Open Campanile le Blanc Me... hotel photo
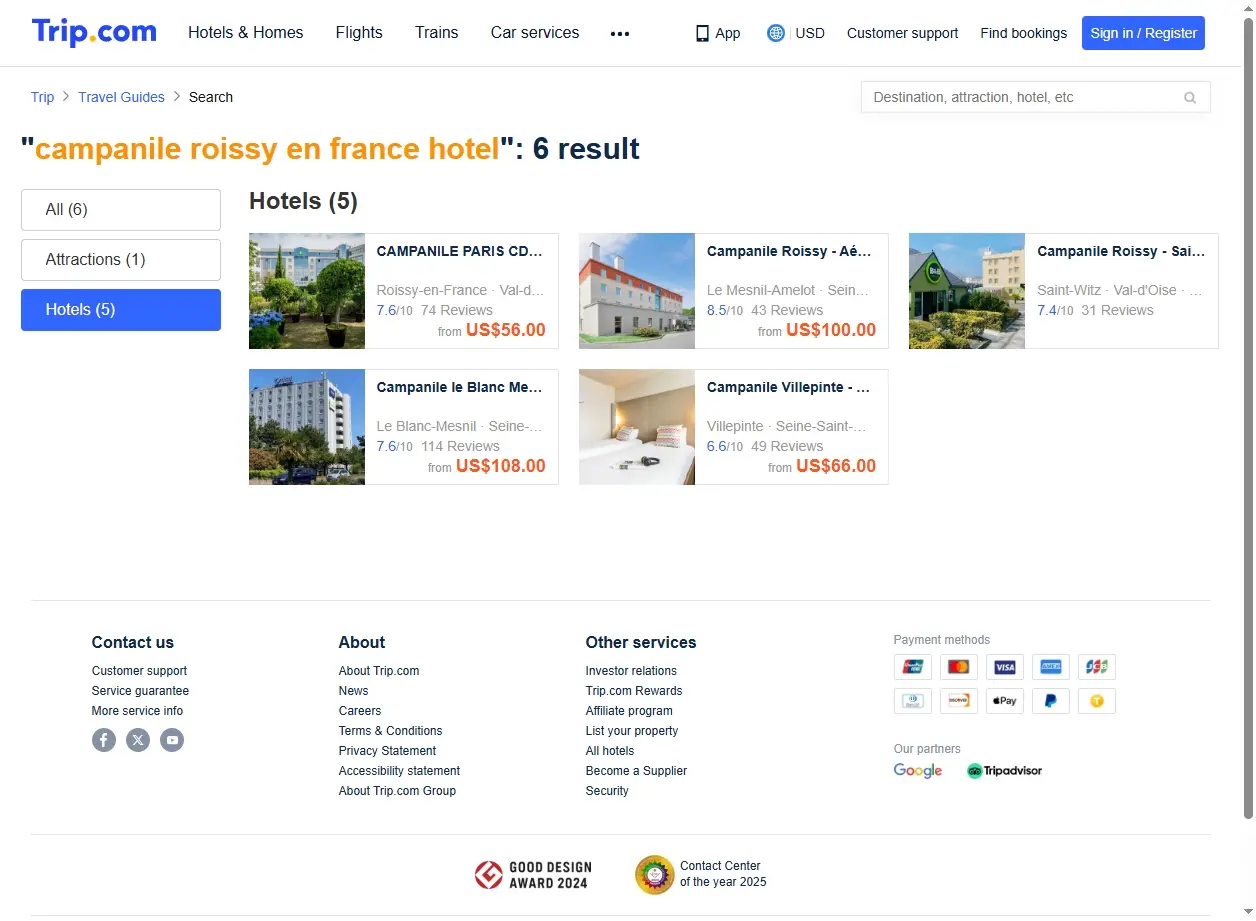This screenshot has height=921, width=1256. 307,427
